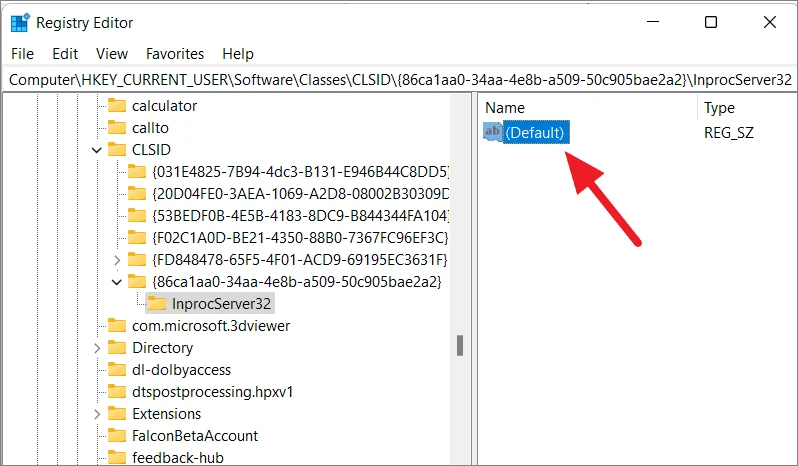This screenshot has width=798, height=466.
Task: Click the registry path address bar
Action: tap(400, 80)
